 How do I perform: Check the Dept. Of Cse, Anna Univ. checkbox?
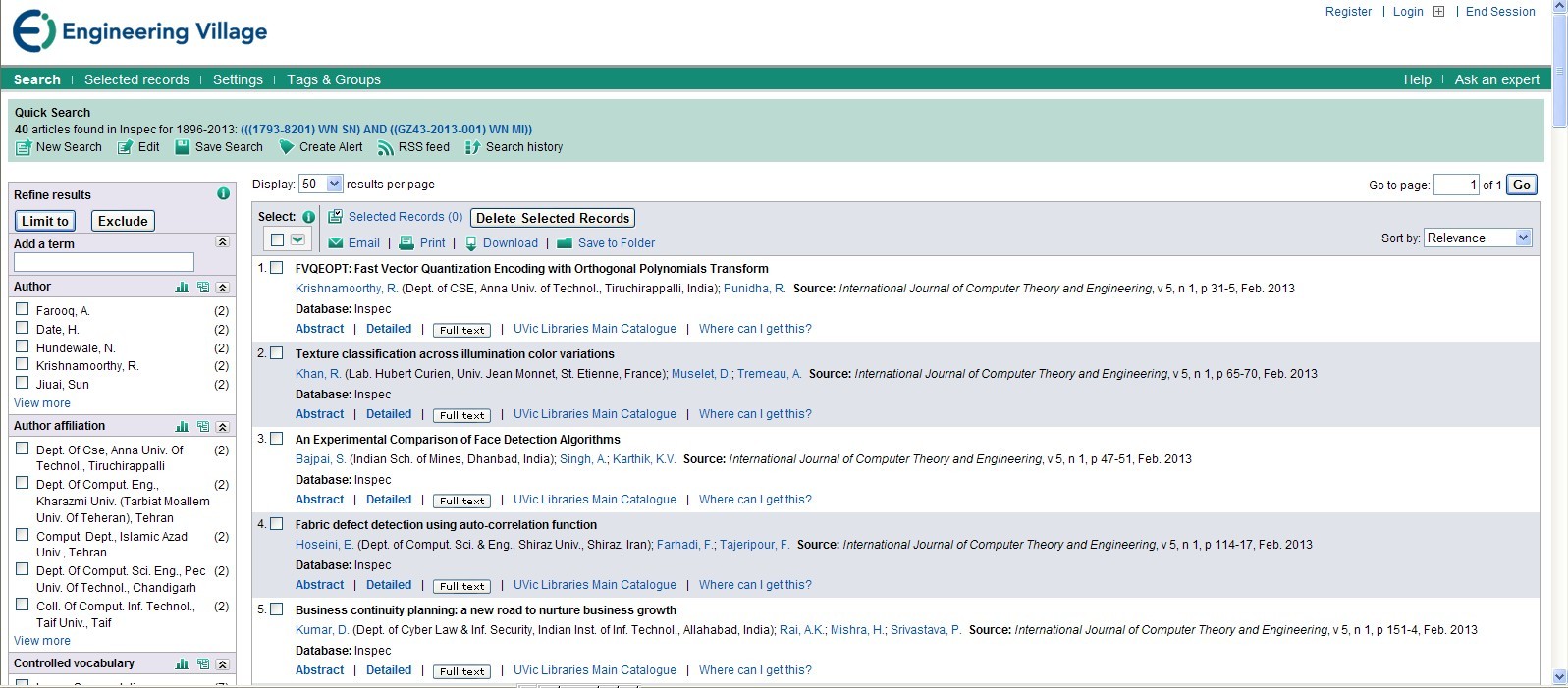tap(22, 448)
